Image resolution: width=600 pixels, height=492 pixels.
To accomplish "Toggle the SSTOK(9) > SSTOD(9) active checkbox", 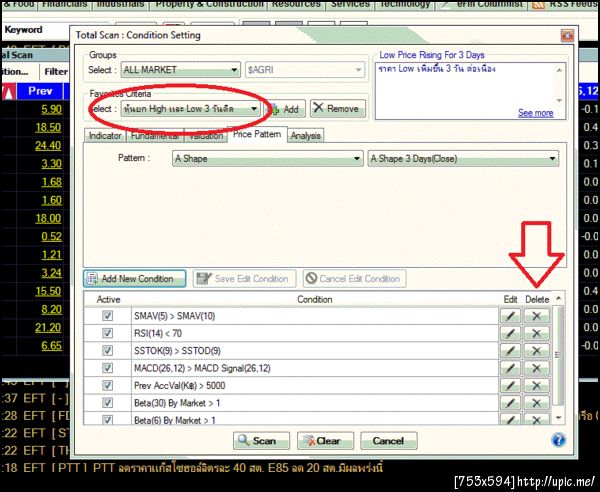I will (x=108, y=350).
